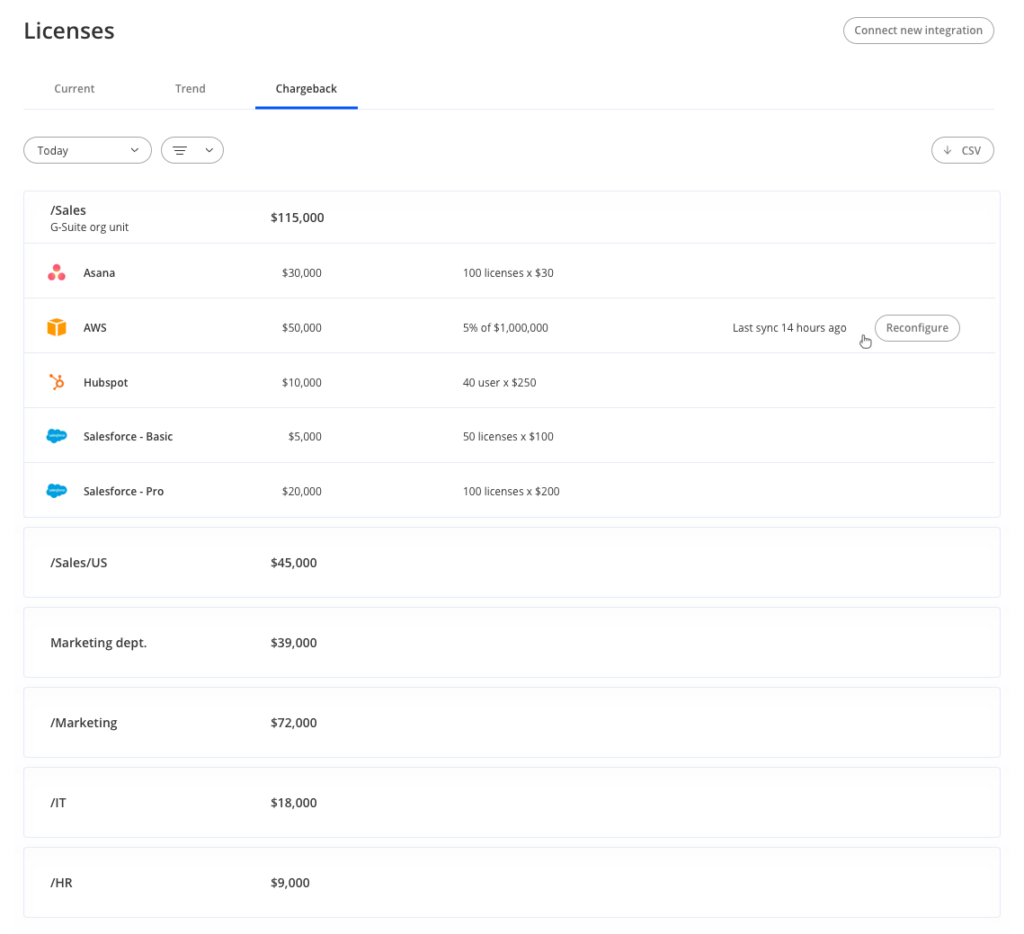
Task: Click the $115,000 total for /Sales
Action: [297, 217]
